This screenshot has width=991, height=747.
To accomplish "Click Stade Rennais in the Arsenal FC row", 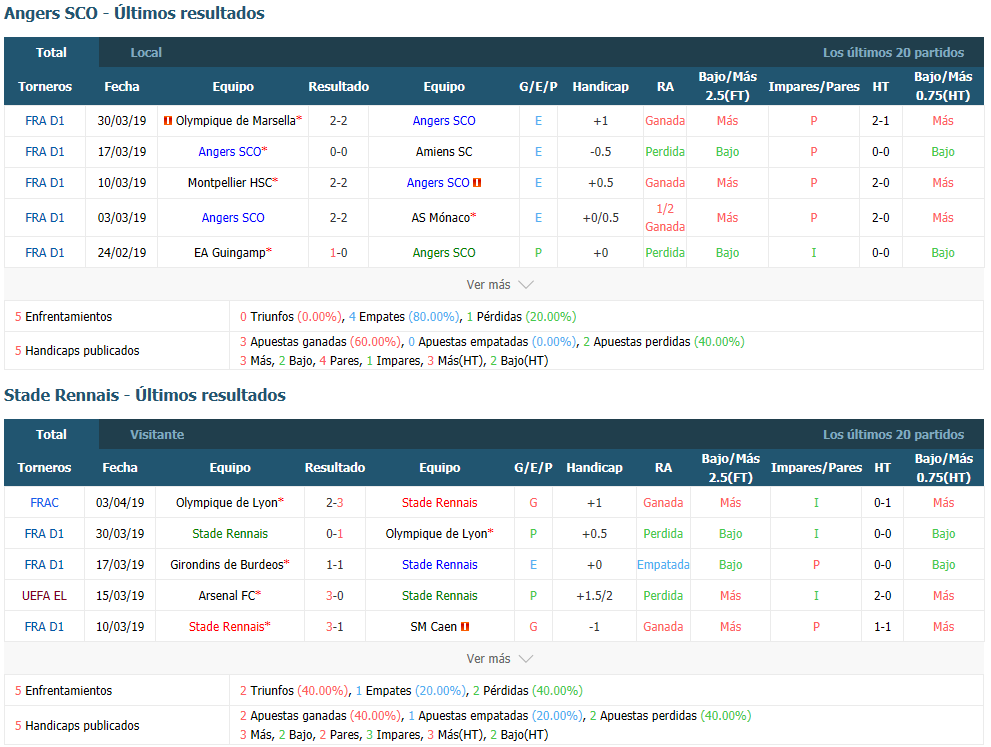I will click(439, 595).
